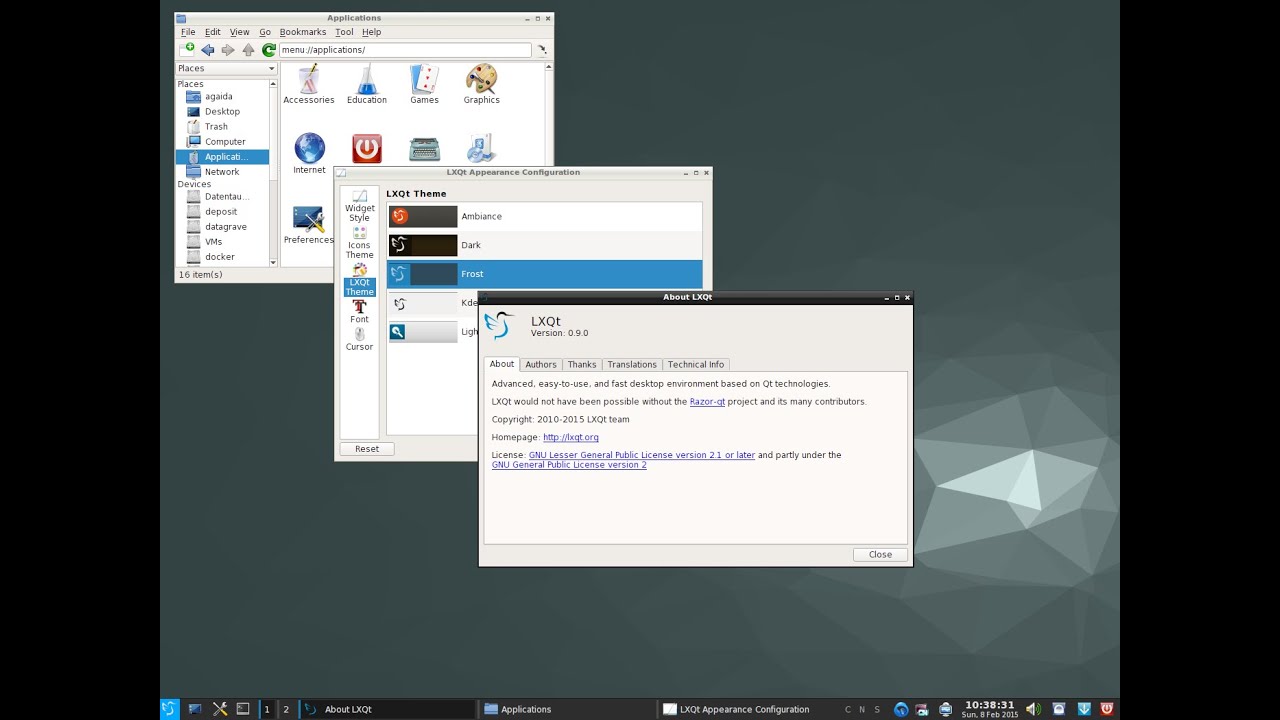Click the volume speaker icon in system tray
This screenshot has height=720, width=1280.
coord(1033,709)
